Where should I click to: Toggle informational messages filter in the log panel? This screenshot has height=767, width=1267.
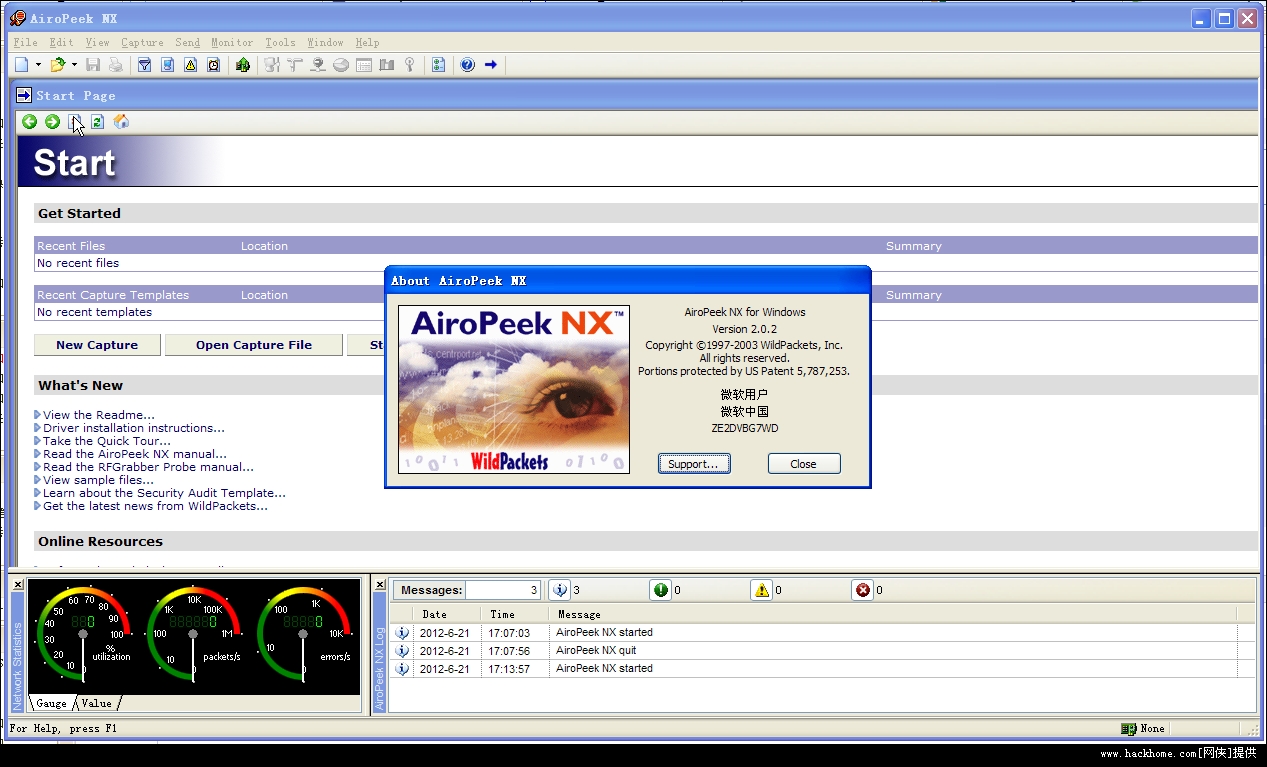tap(560, 590)
